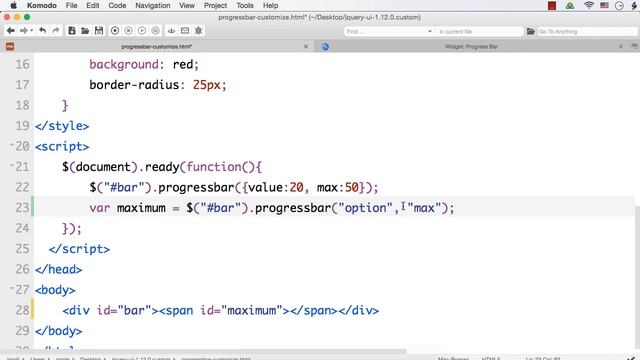The width and height of the screenshot is (640, 360).
Task: Click the Redo toolbar icon
Action: click(x=56, y=31)
